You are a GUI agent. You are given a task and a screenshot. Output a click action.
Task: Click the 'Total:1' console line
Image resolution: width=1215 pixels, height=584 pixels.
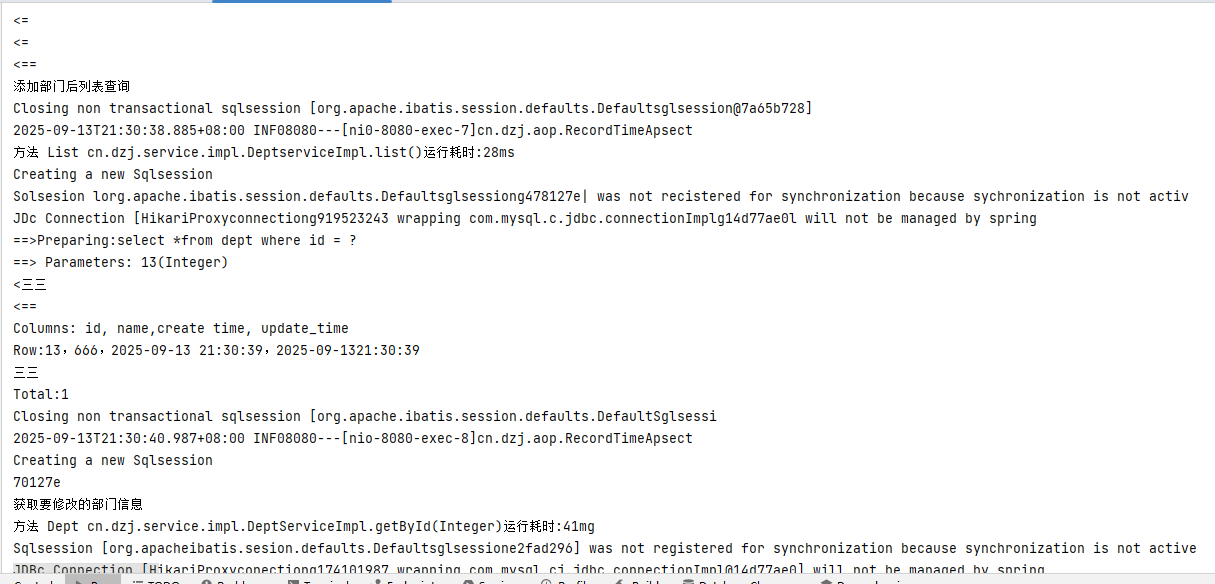pyautogui.click(x=41, y=394)
